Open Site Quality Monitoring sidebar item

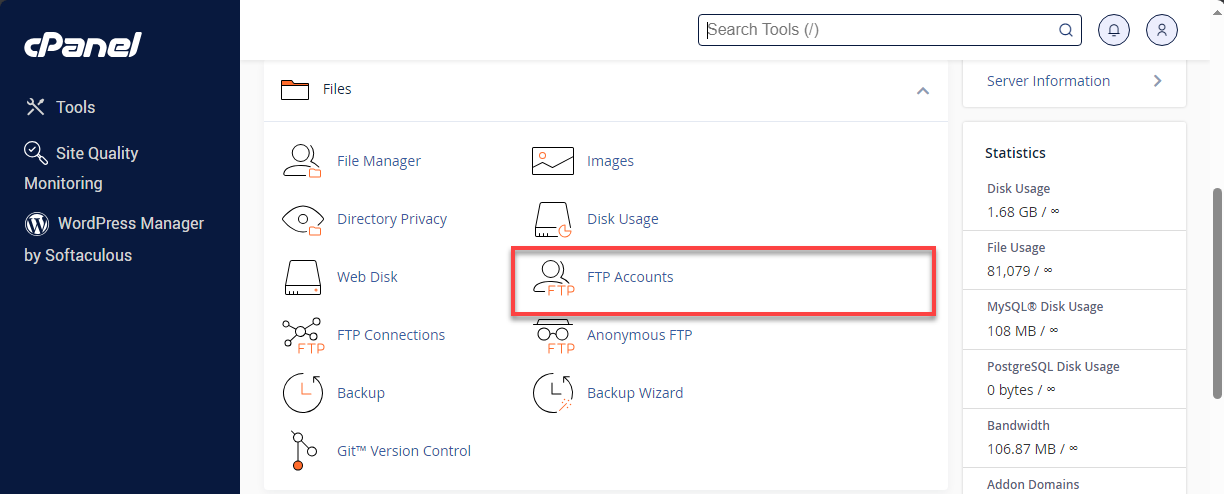tap(81, 168)
